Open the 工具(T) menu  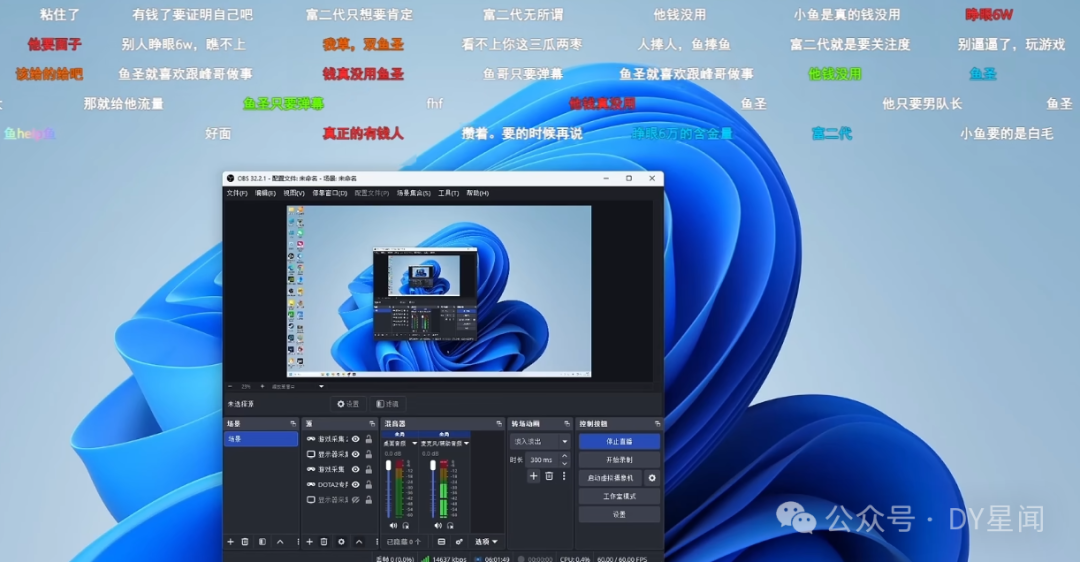pyautogui.click(x=448, y=194)
